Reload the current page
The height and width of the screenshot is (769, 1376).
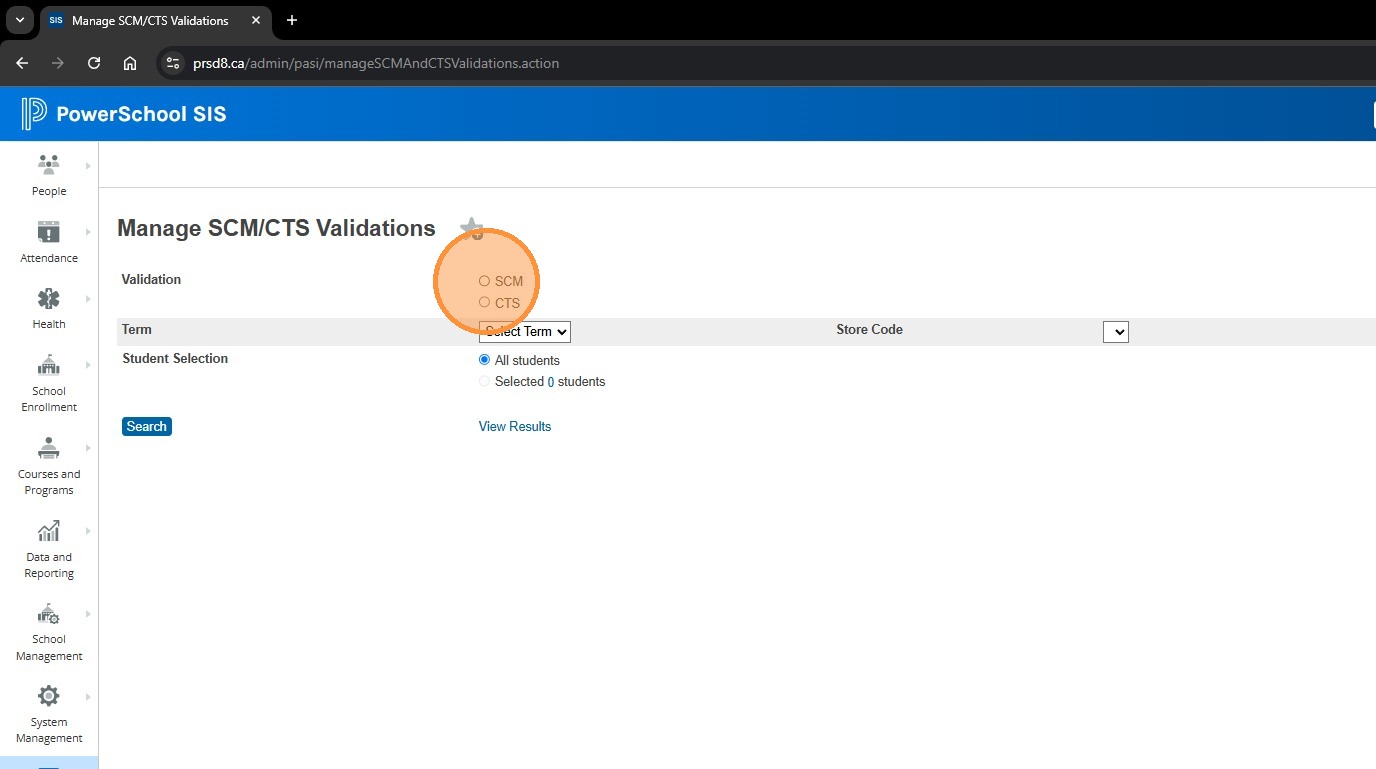[94, 63]
